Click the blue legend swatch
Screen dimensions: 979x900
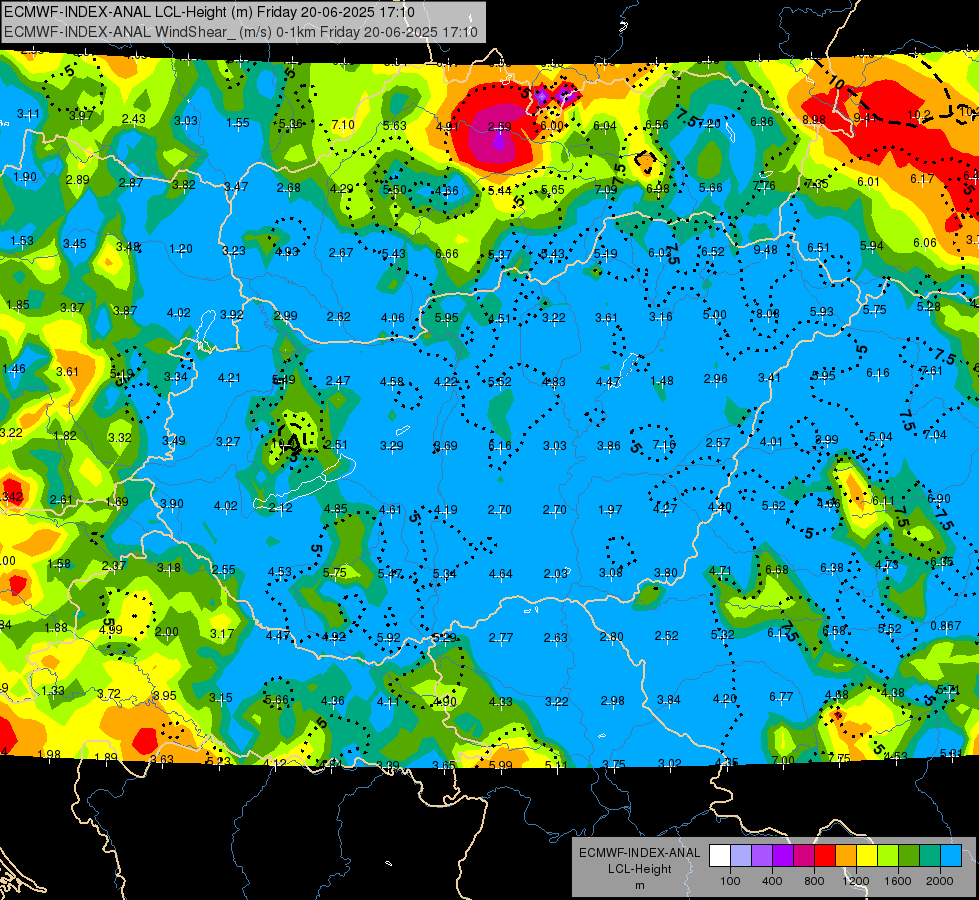950,856
